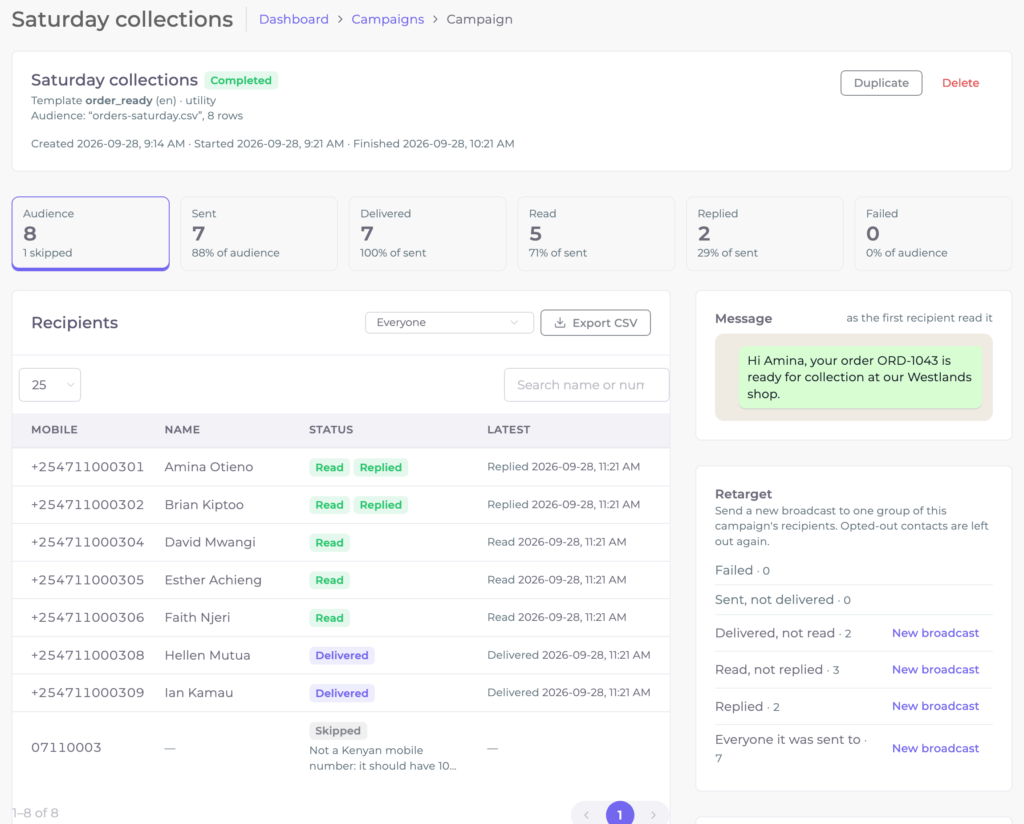Image resolution: width=1024 pixels, height=824 pixels.
Task: Select page 1 in pagination
Action: pyautogui.click(x=620, y=814)
